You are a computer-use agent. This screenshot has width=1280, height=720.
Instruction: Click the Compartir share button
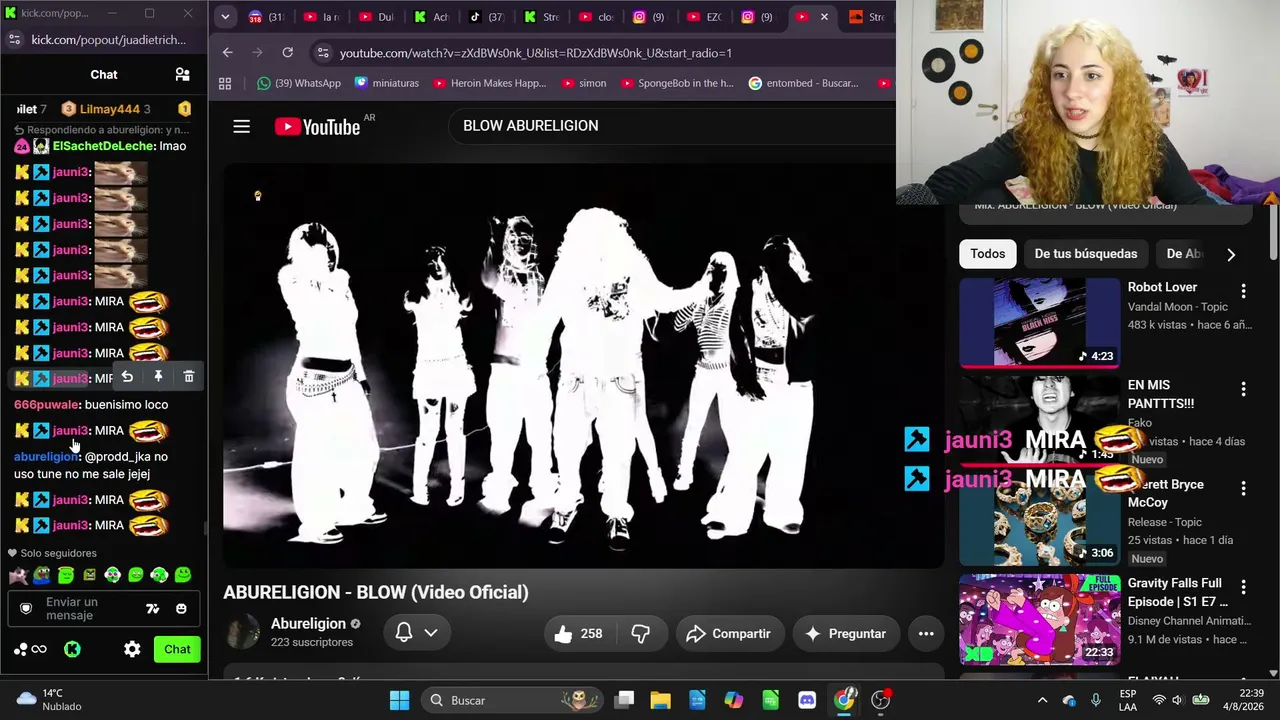pyautogui.click(x=729, y=633)
